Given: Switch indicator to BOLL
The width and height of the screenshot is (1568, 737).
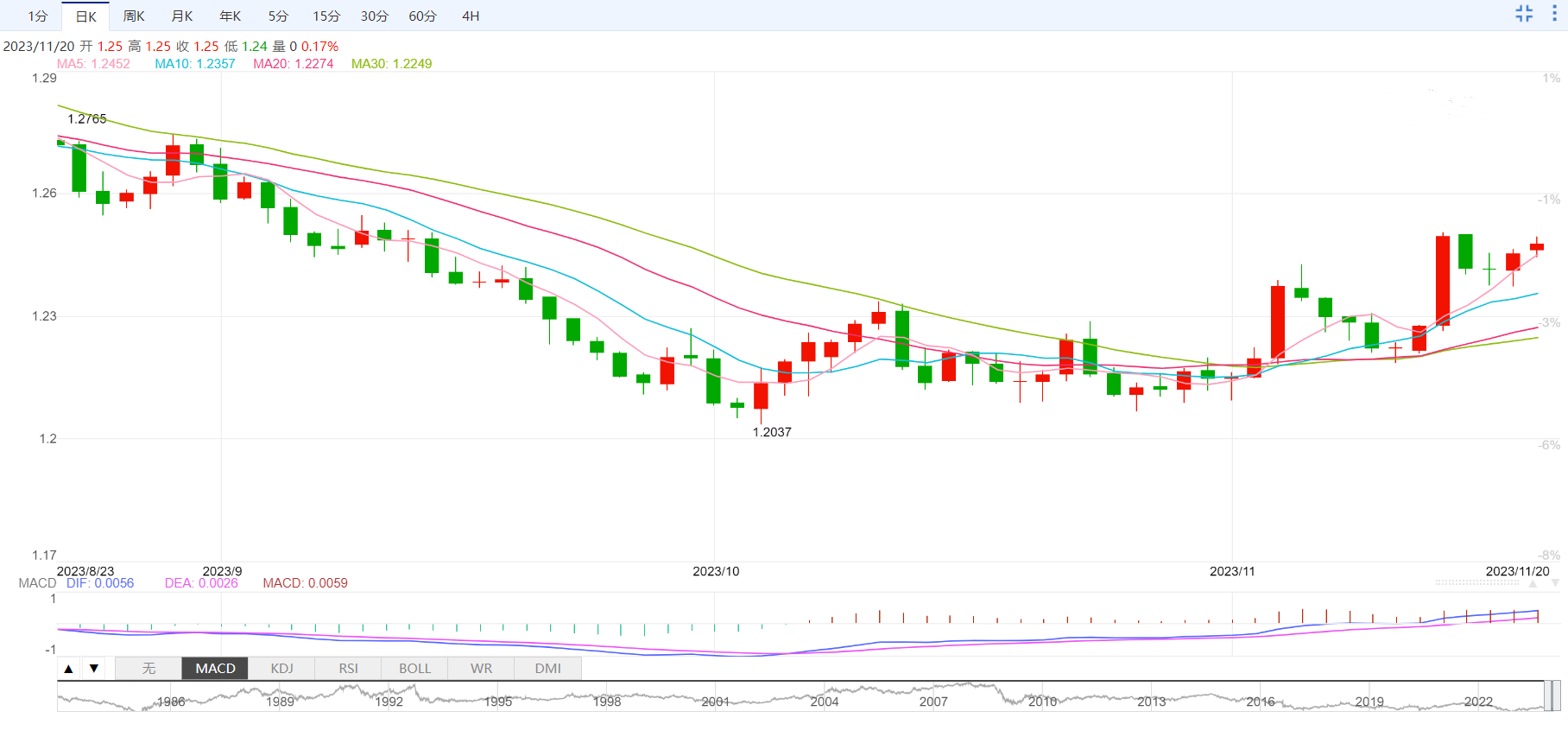Looking at the screenshot, I should (x=414, y=668).
